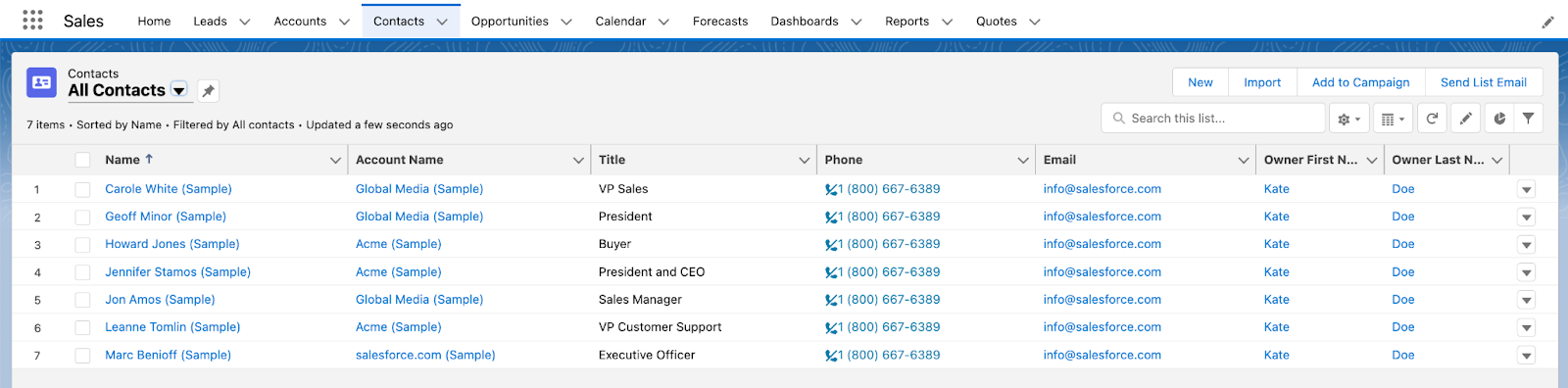Open the Account Name column menu chevron

click(x=578, y=161)
